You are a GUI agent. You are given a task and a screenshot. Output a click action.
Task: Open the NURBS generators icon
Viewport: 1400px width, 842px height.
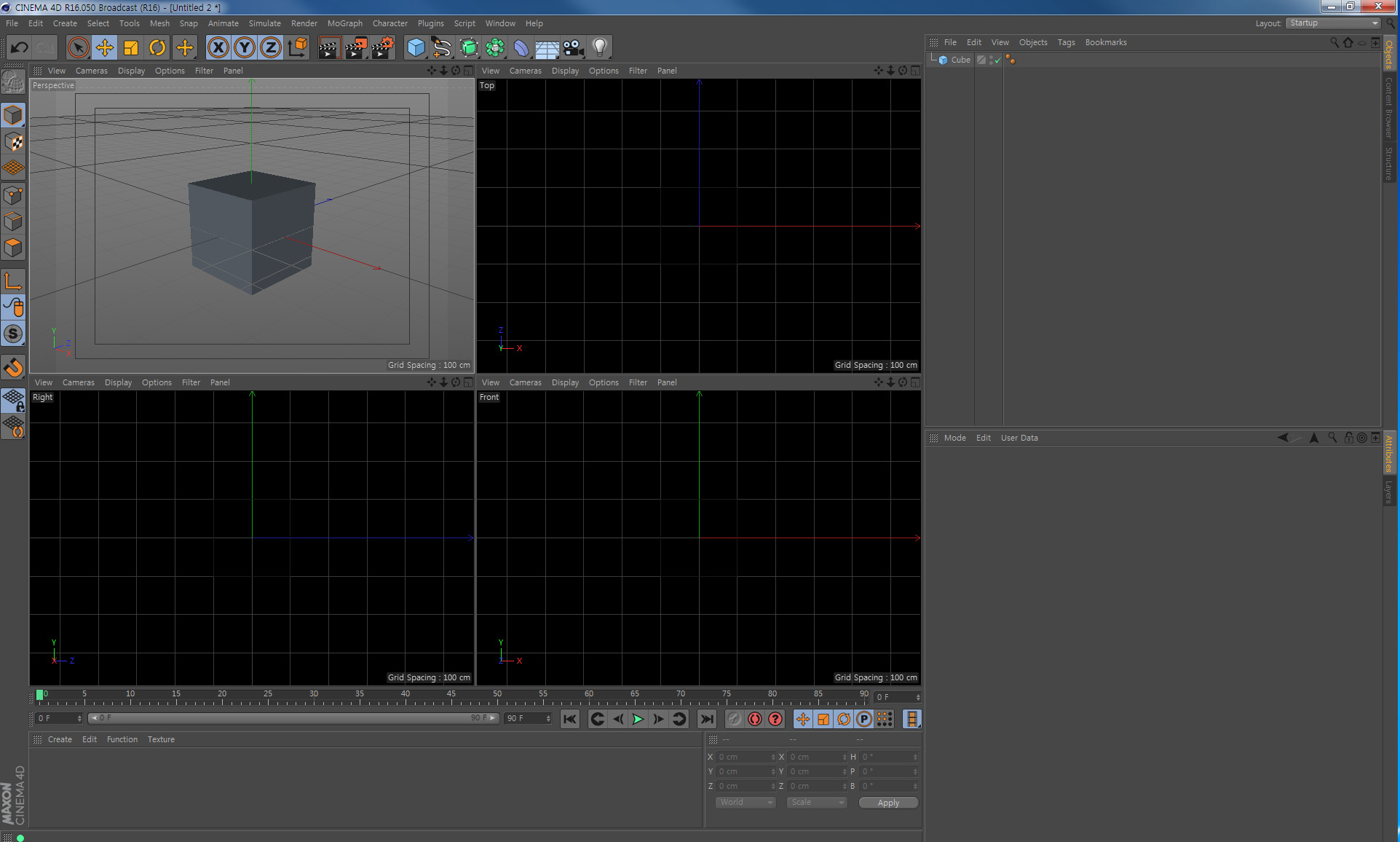[469, 48]
